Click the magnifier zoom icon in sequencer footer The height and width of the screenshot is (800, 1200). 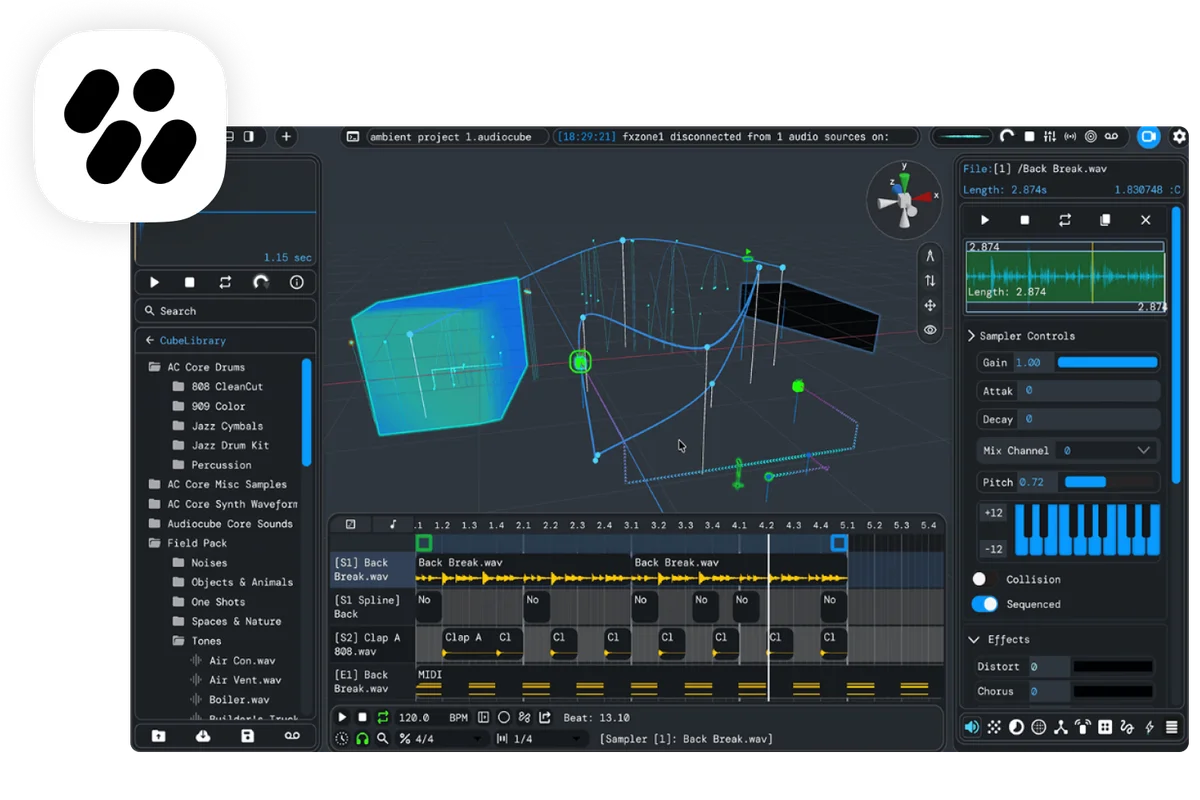coord(382,739)
